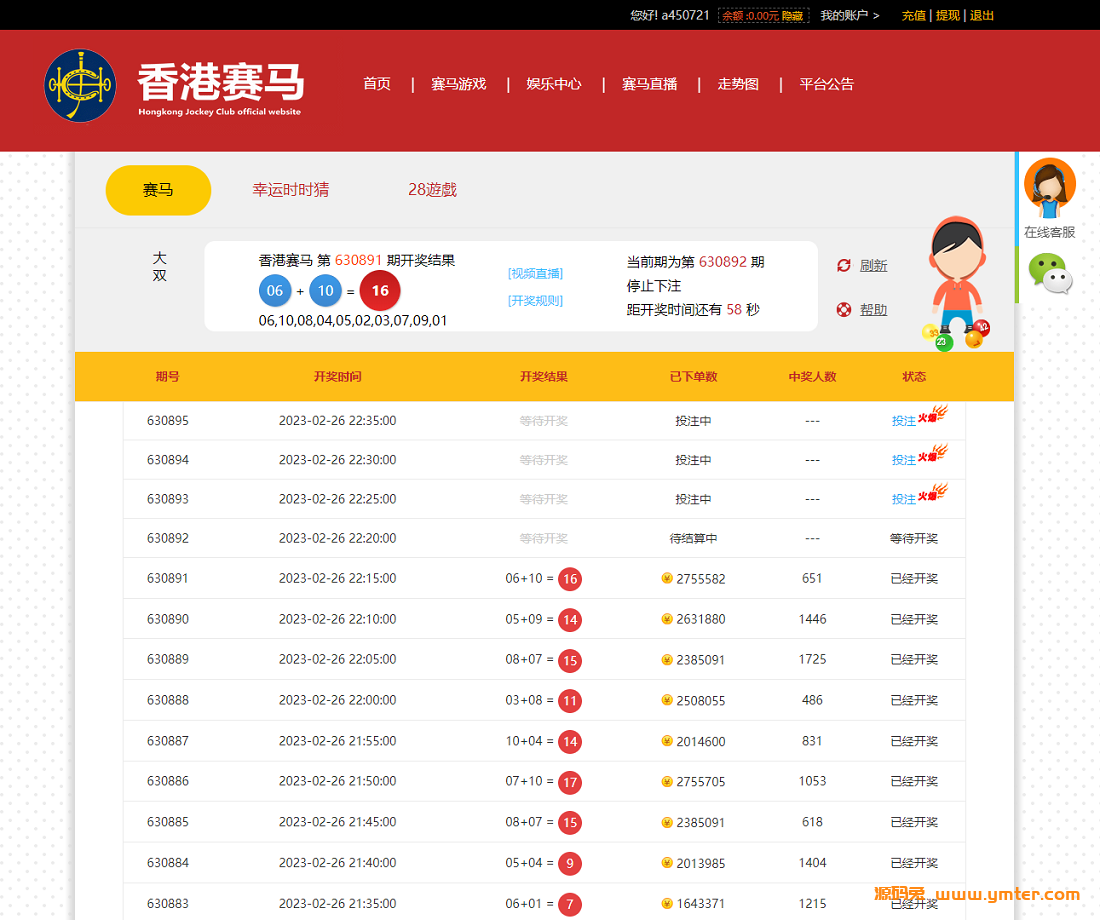Click the 退出 logout link
The image size is (1100, 920).
(982, 15)
